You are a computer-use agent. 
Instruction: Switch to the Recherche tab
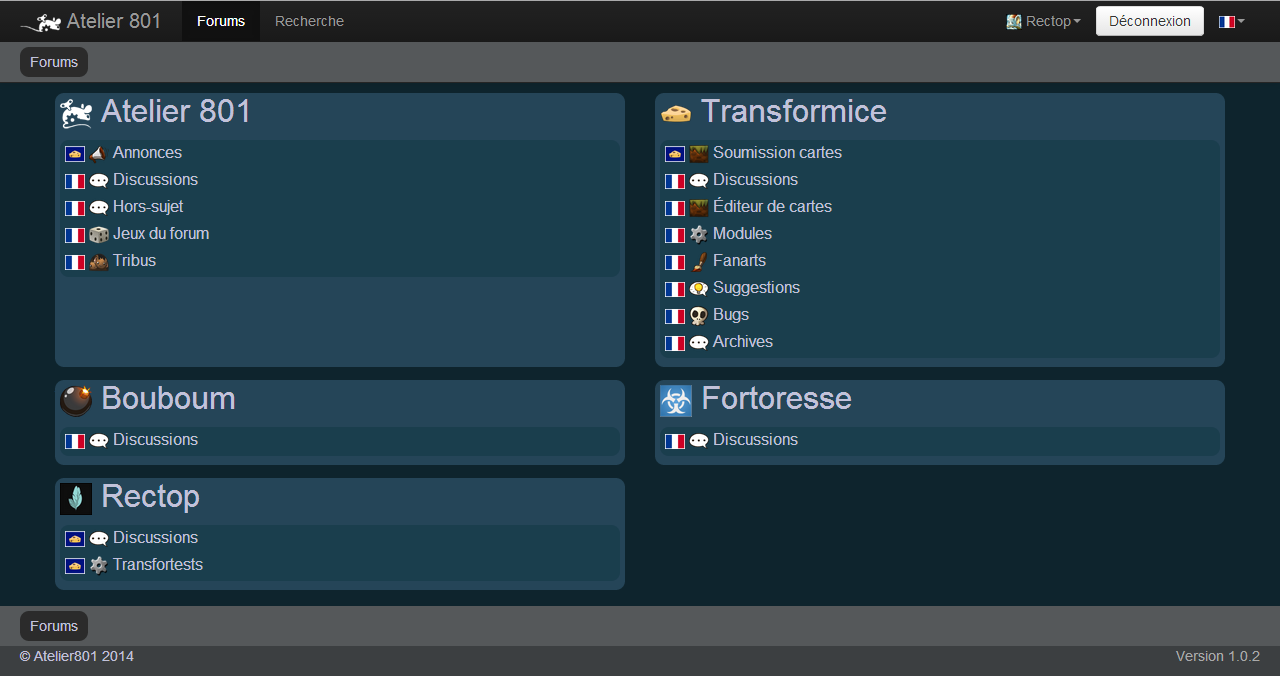(309, 21)
